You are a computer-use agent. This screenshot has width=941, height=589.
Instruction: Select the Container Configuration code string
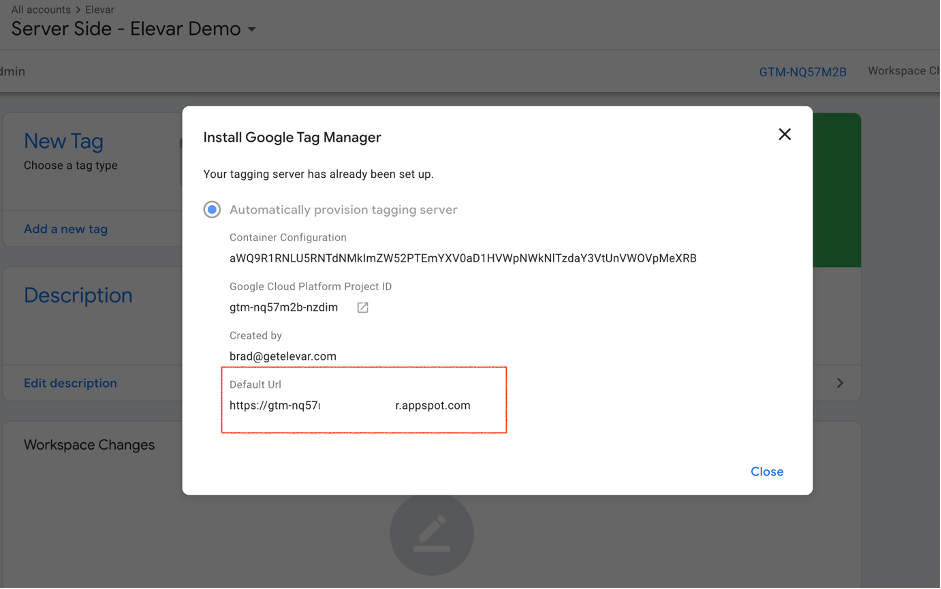[x=462, y=258]
